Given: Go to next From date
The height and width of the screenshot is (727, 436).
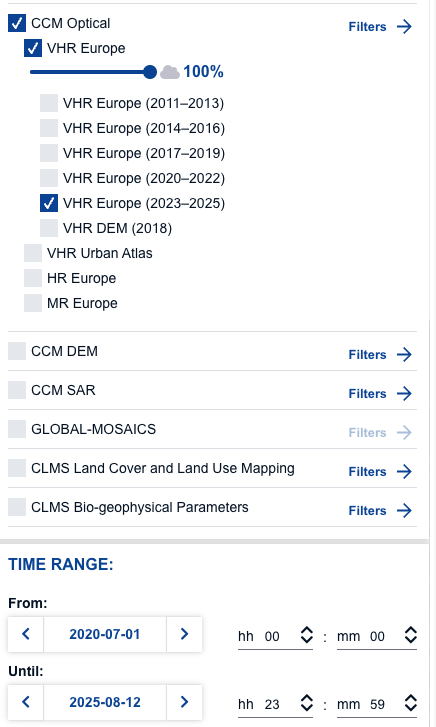Looking at the screenshot, I should pos(184,634).
